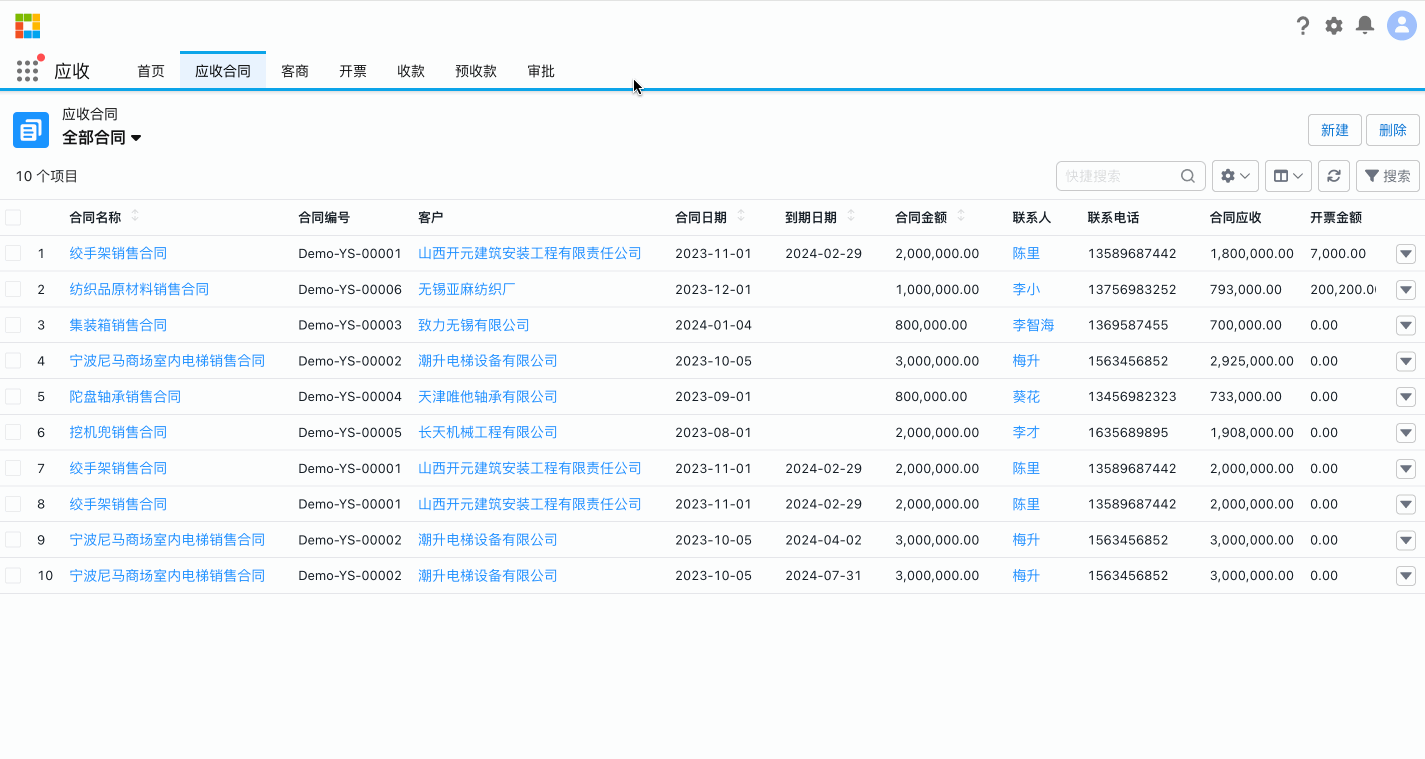Viewport: 1425px width, 759px height.
Task: Toggle the select-all checkbox in the table header
Action: coord(13,216)
